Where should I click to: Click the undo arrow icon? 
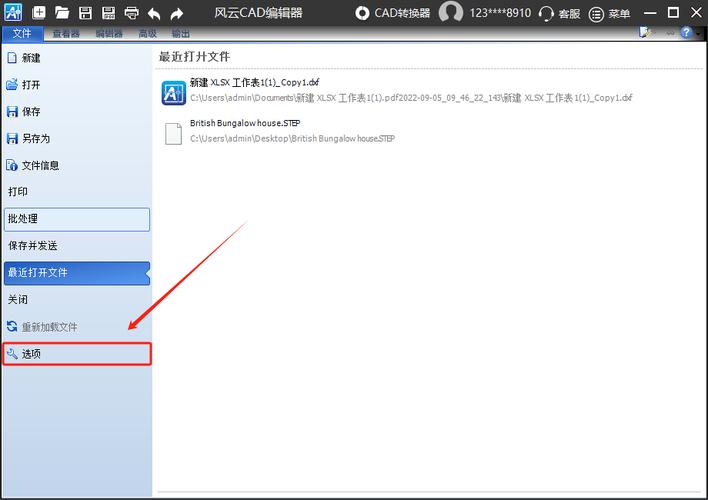click(154, 13)
